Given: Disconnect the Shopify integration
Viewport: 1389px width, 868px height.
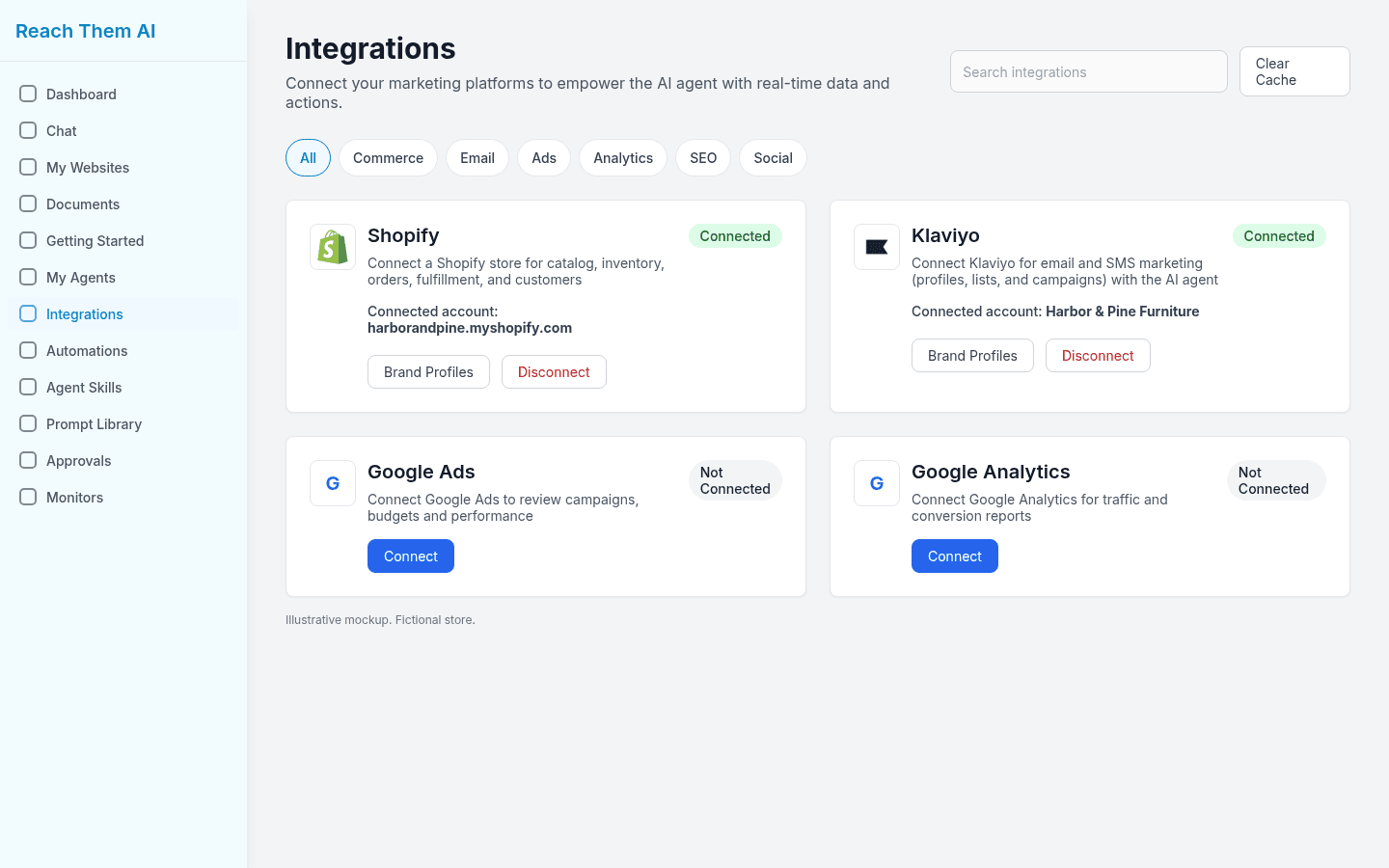Looking at the screenshot, I should click(x=554, y=372).
